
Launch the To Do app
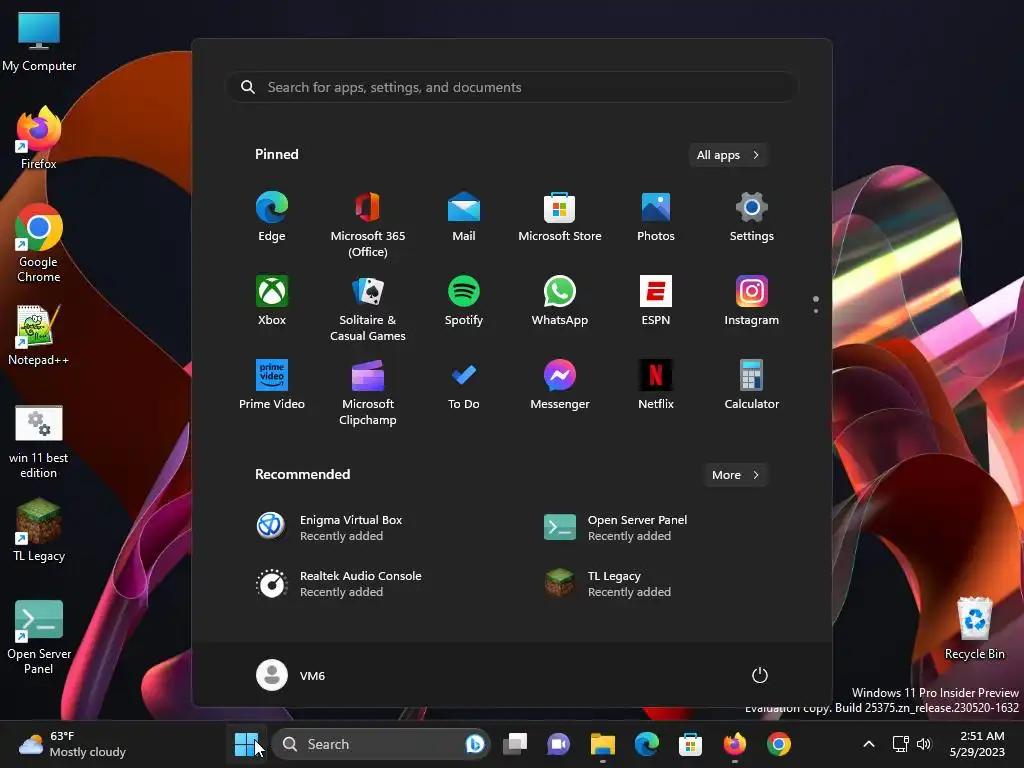tap(464, 385)
